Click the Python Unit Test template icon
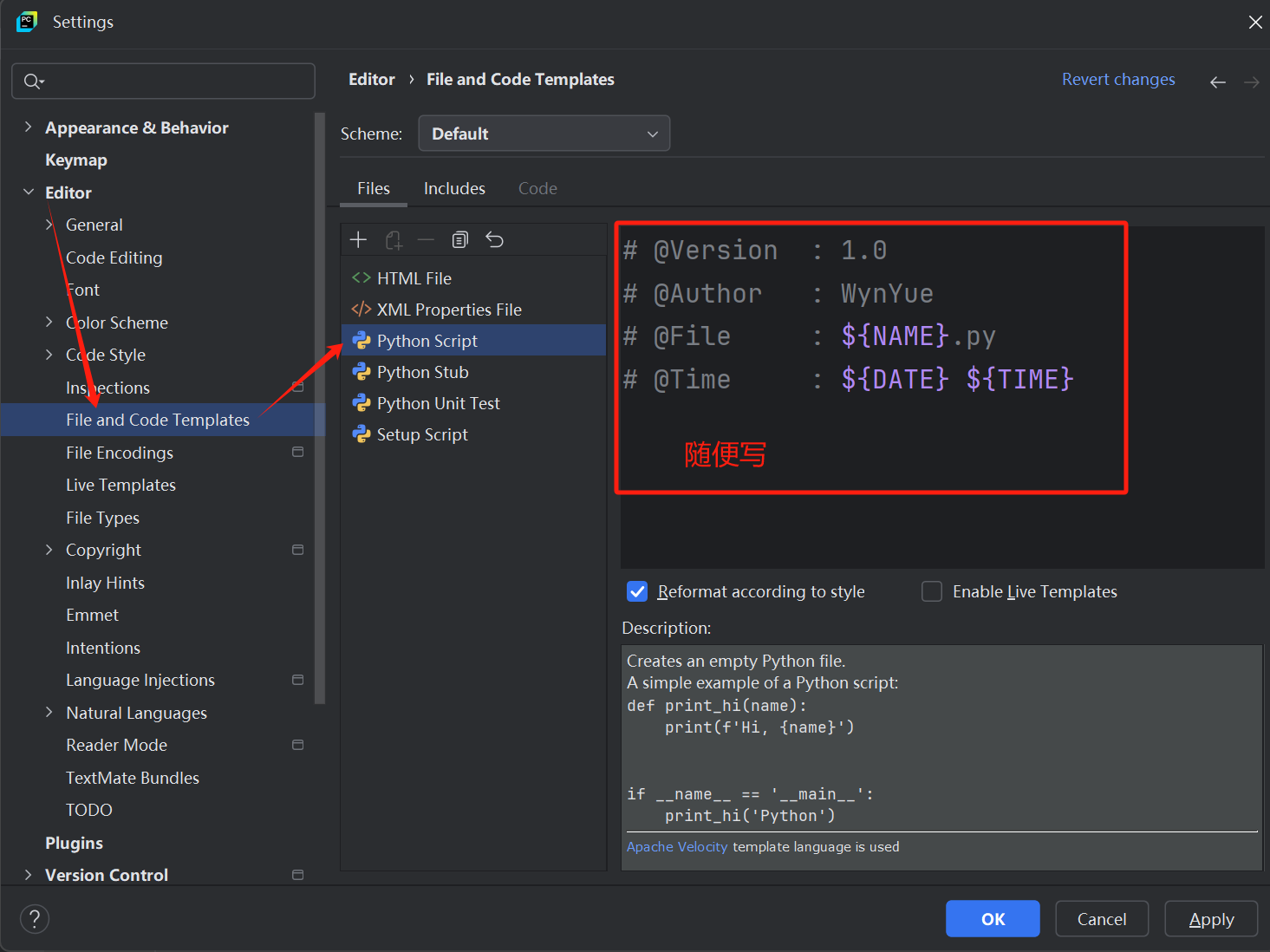The height and width of the screenshot is (952, 1270). [361, 403]
